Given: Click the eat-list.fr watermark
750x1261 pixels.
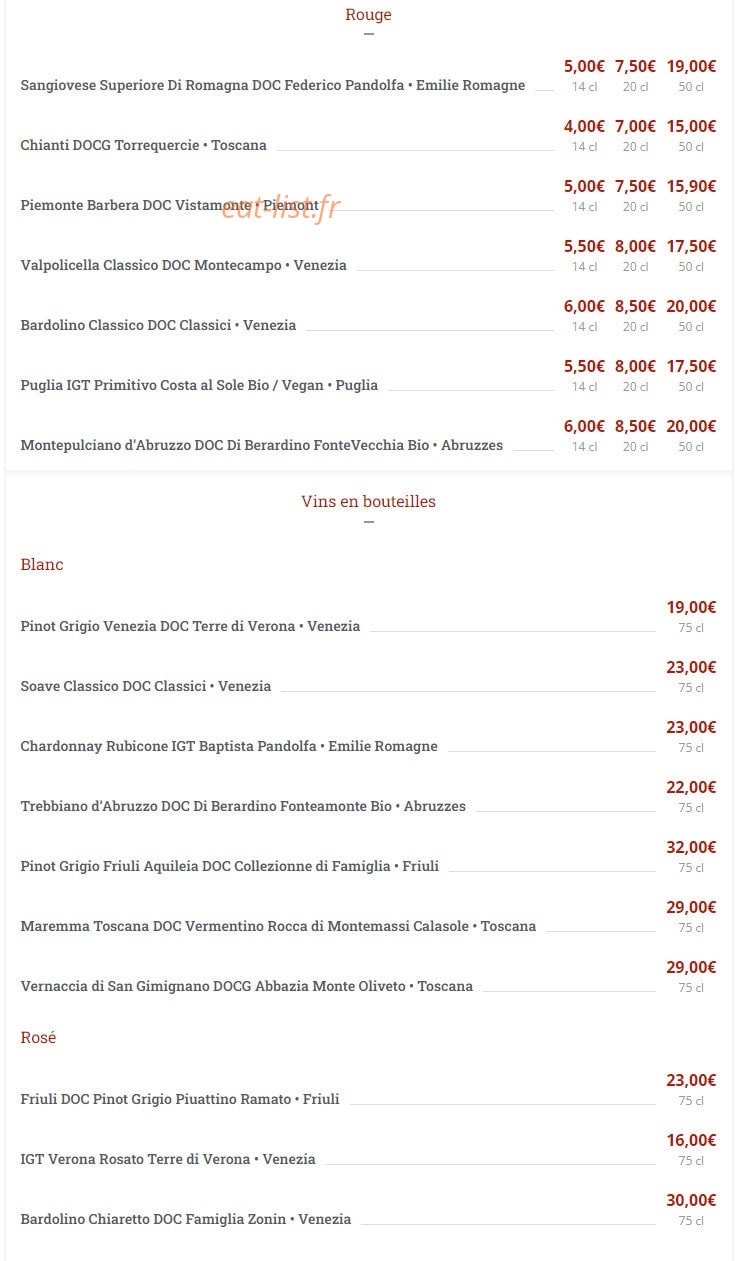Looking at the screenshot, I should click(x=281, y=207).
